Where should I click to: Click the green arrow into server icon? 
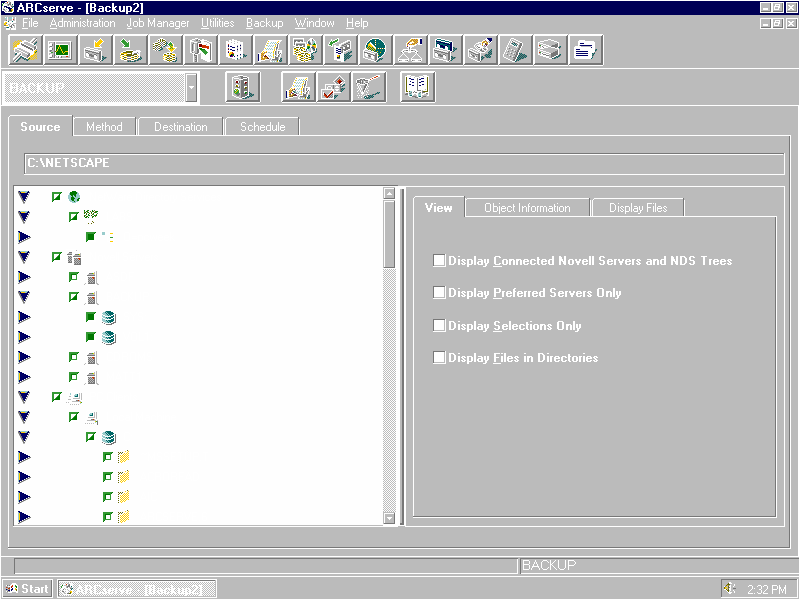(341, 50)
